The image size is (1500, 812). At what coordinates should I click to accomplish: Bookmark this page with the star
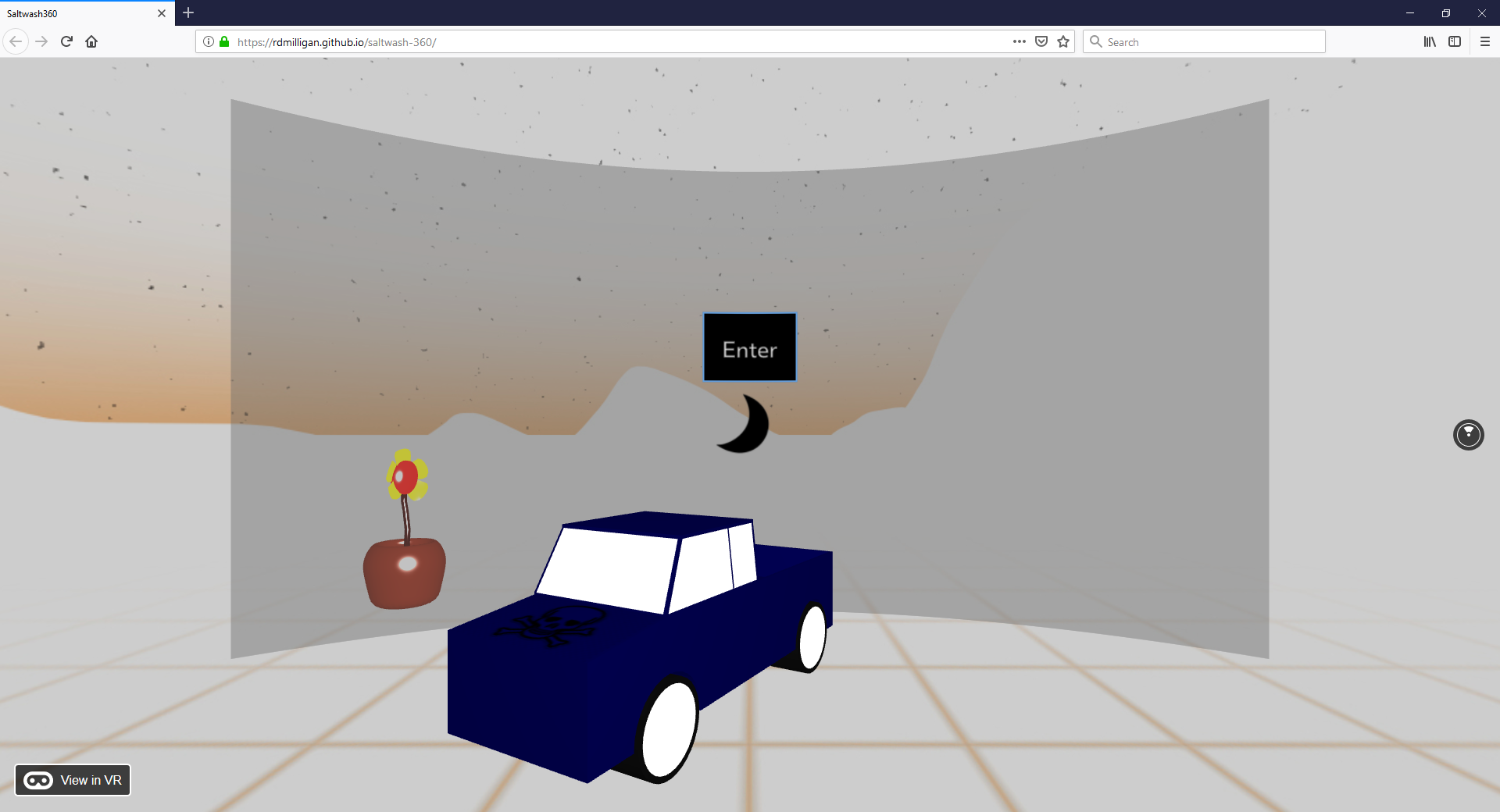pyautogui.click(x=1063, y=41)
